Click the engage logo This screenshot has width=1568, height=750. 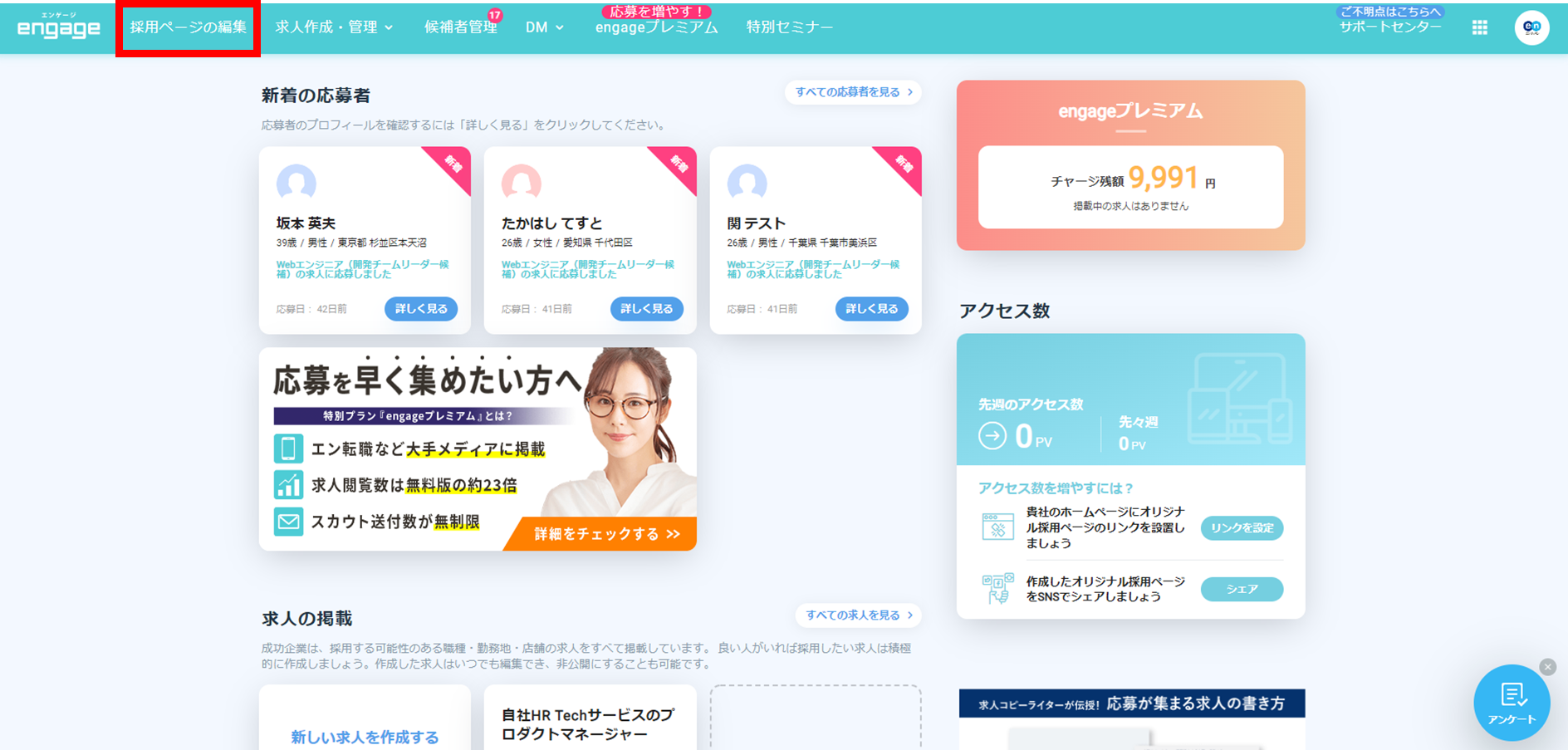(59, 27)
